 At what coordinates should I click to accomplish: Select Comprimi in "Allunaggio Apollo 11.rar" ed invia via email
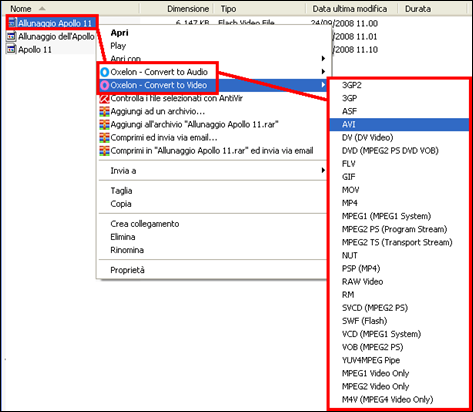(212, 151)
